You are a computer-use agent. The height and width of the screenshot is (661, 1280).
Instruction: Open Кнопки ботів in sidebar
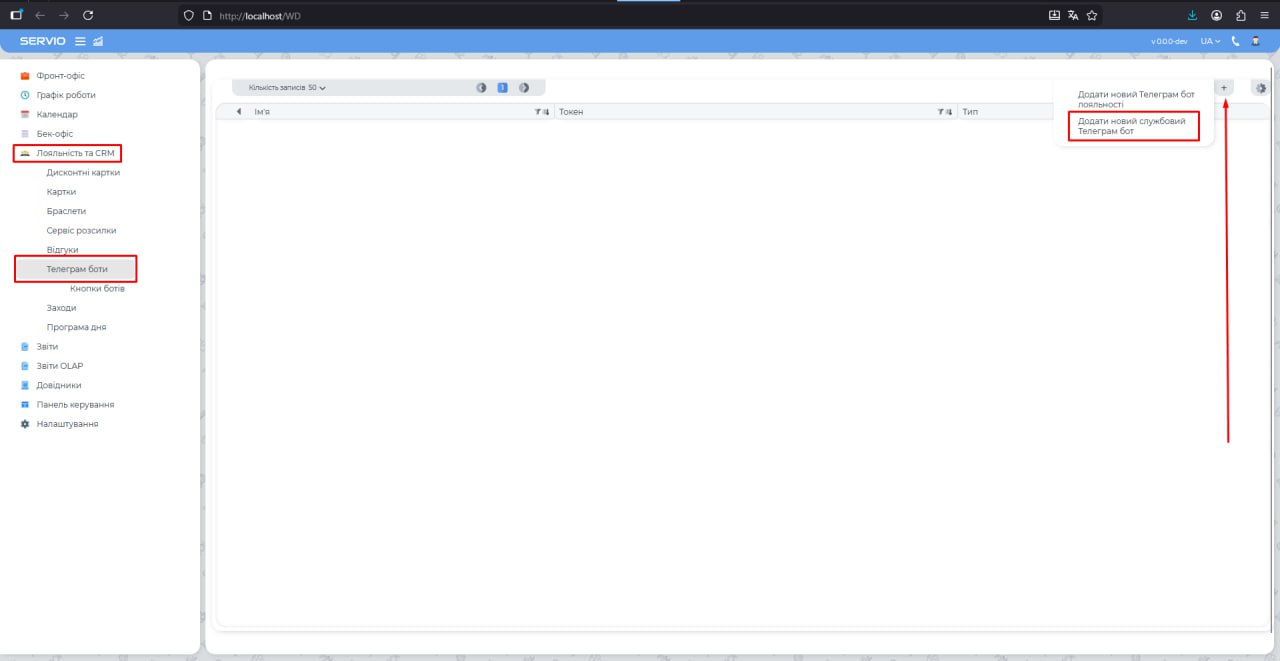point(97,289)
